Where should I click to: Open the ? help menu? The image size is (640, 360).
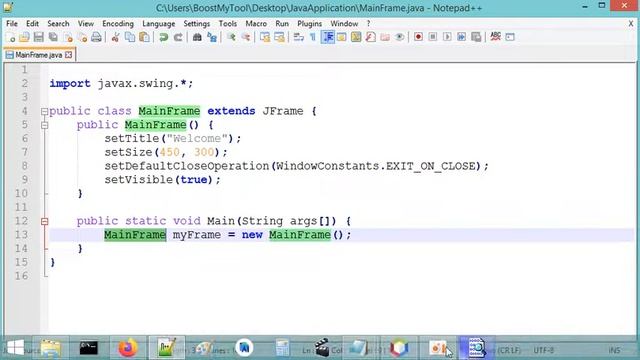pos(368,24)
